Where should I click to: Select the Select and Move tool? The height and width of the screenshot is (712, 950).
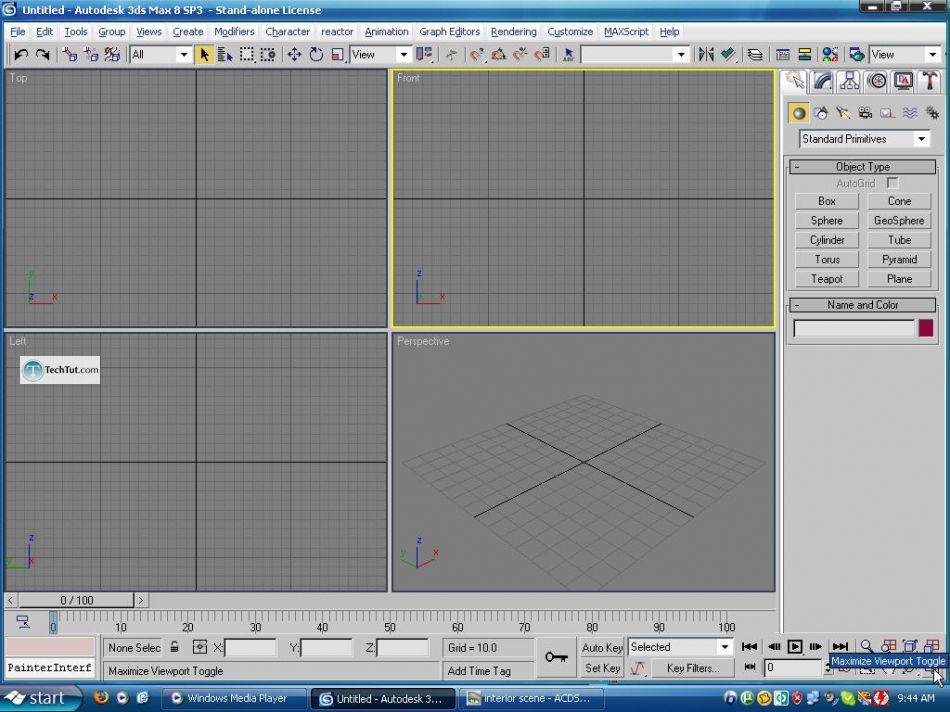(294, 55)
